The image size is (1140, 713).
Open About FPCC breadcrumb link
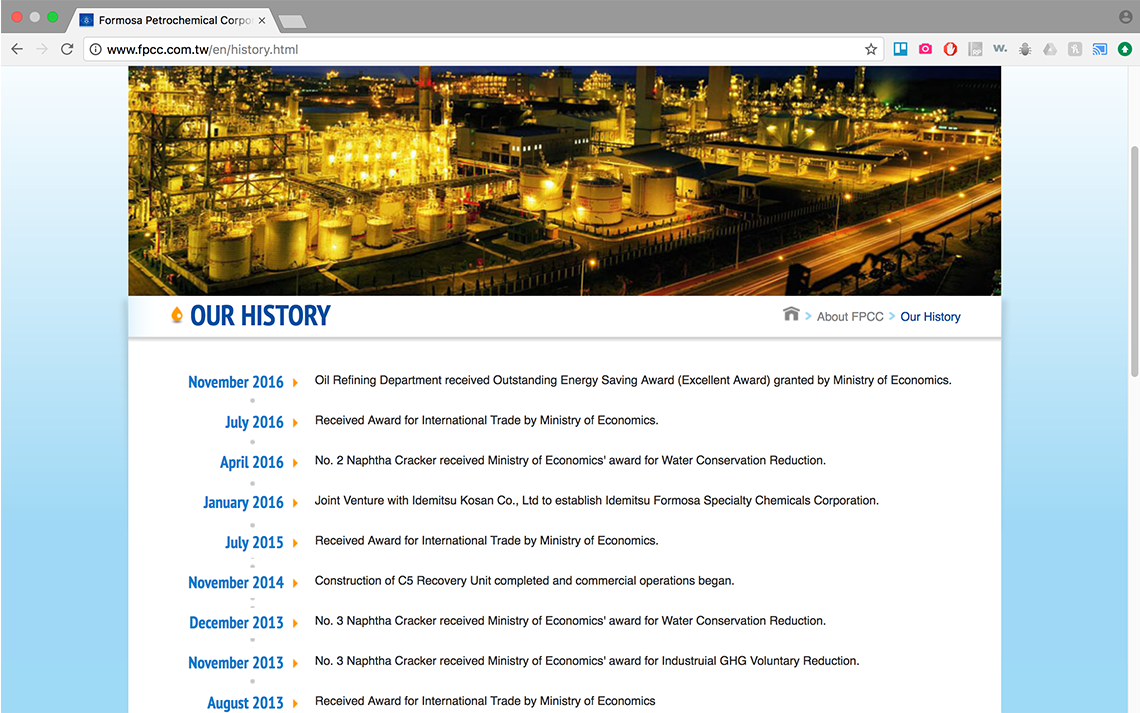coord(850,317)
